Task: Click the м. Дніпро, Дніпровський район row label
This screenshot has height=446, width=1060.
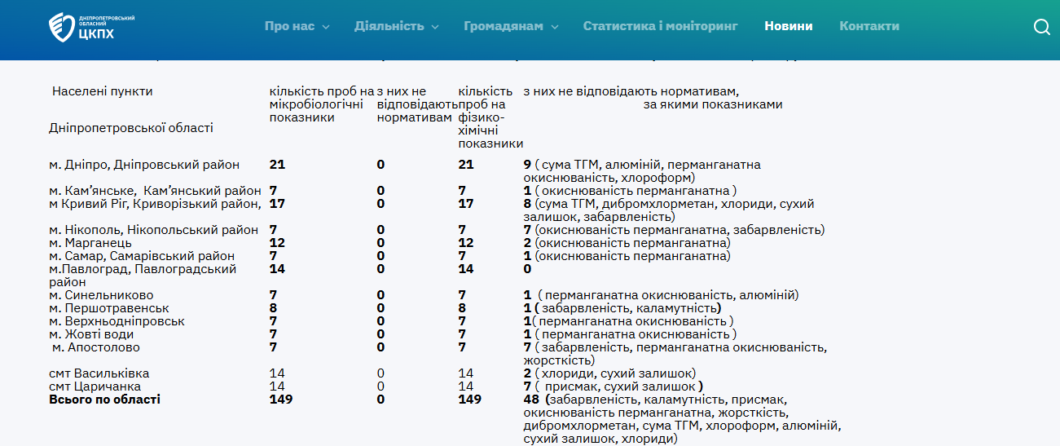Action: 144,164
